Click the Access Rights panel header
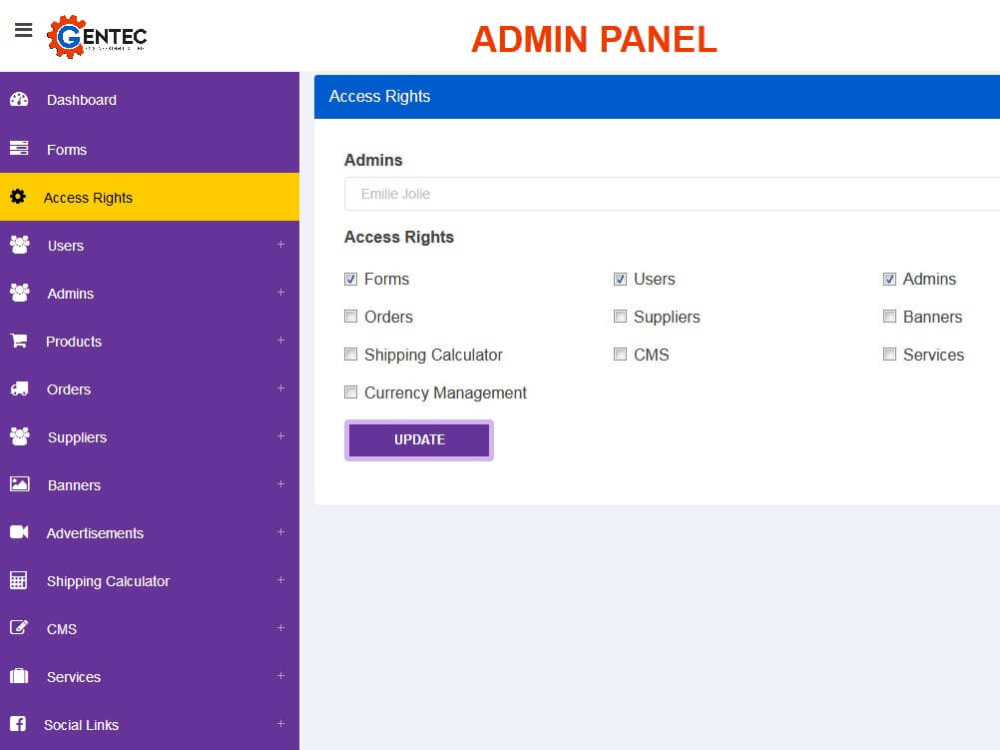Screen dimensions: 1000x750 [x=657, y=96]
